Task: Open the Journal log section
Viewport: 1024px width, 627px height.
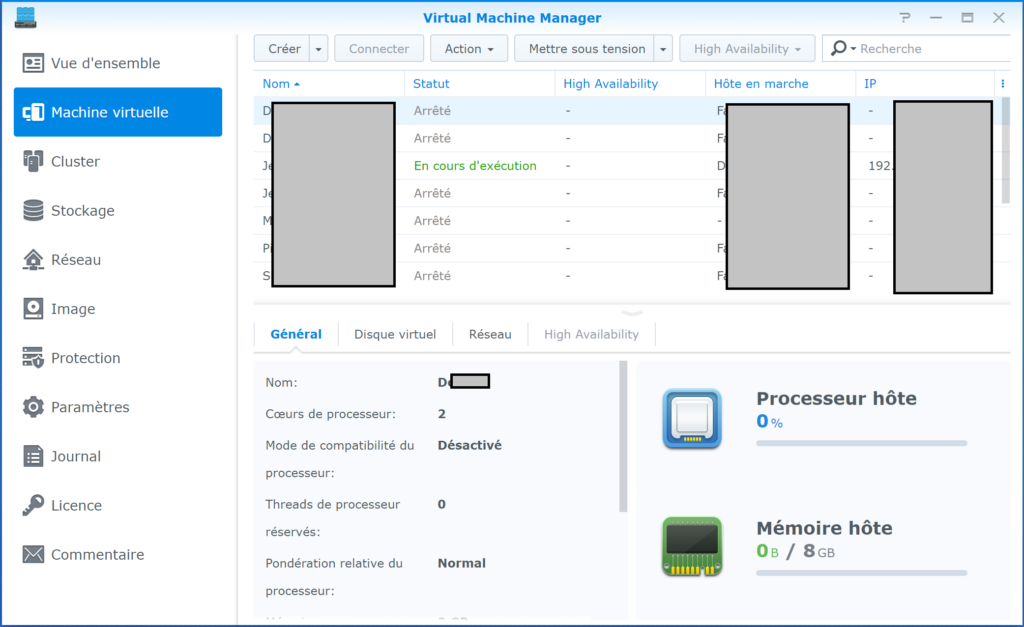Action: [76, 456]
